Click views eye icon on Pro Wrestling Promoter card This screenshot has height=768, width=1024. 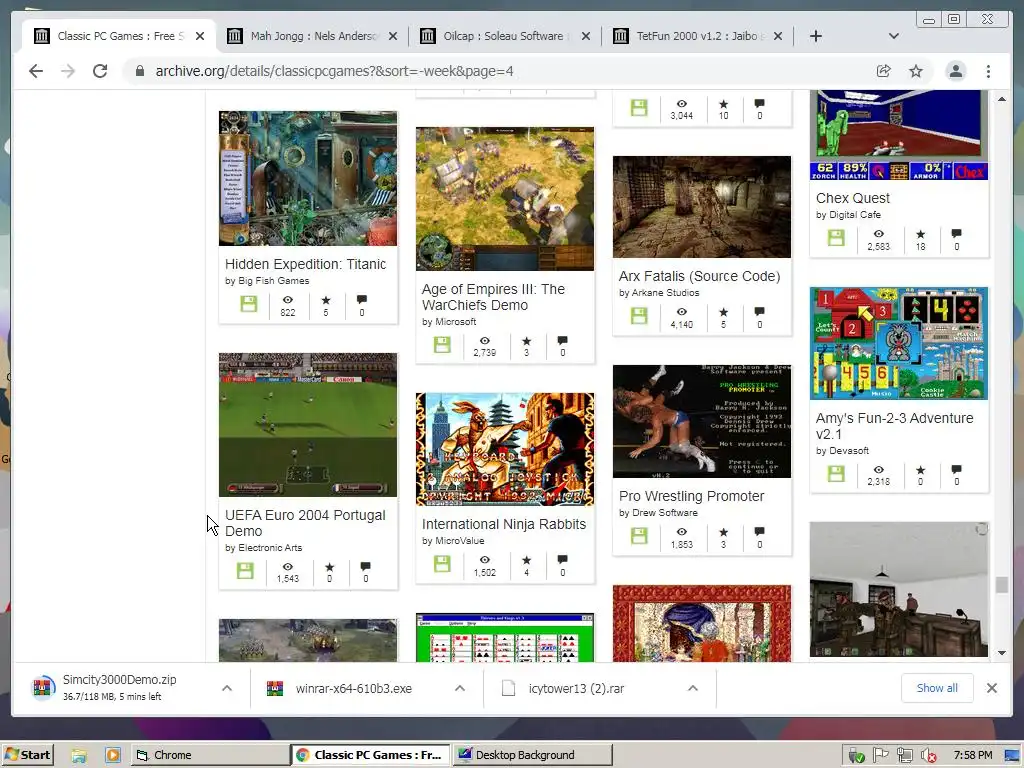pos(682,532)
